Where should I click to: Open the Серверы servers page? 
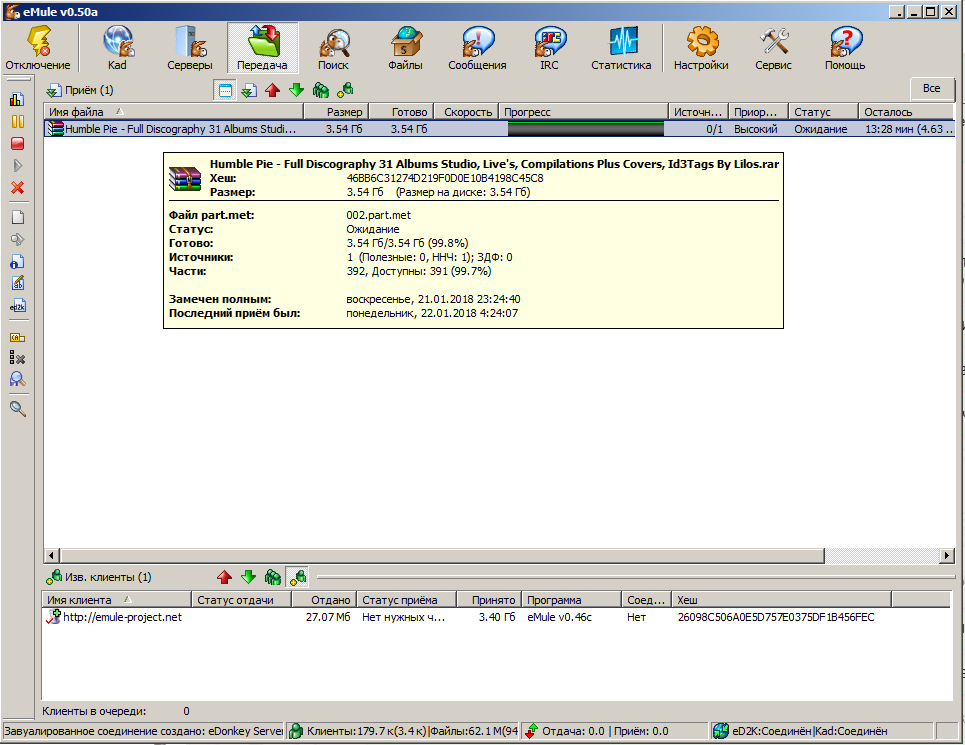tap(190, 49)
